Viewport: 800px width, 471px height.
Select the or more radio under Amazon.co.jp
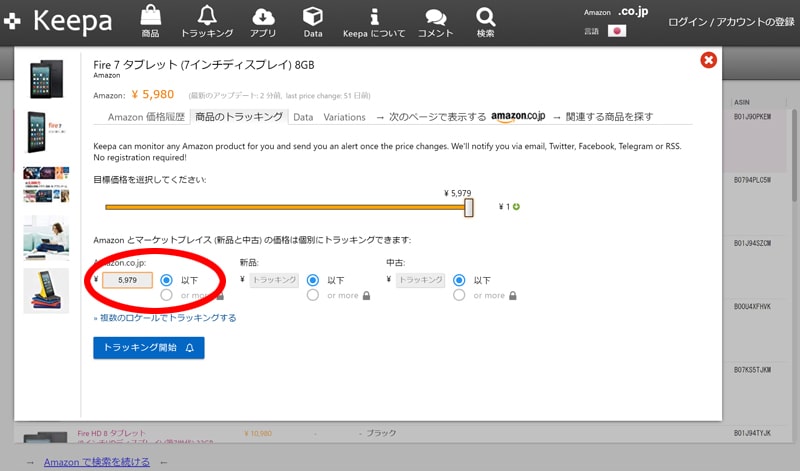tap(166, 295)
